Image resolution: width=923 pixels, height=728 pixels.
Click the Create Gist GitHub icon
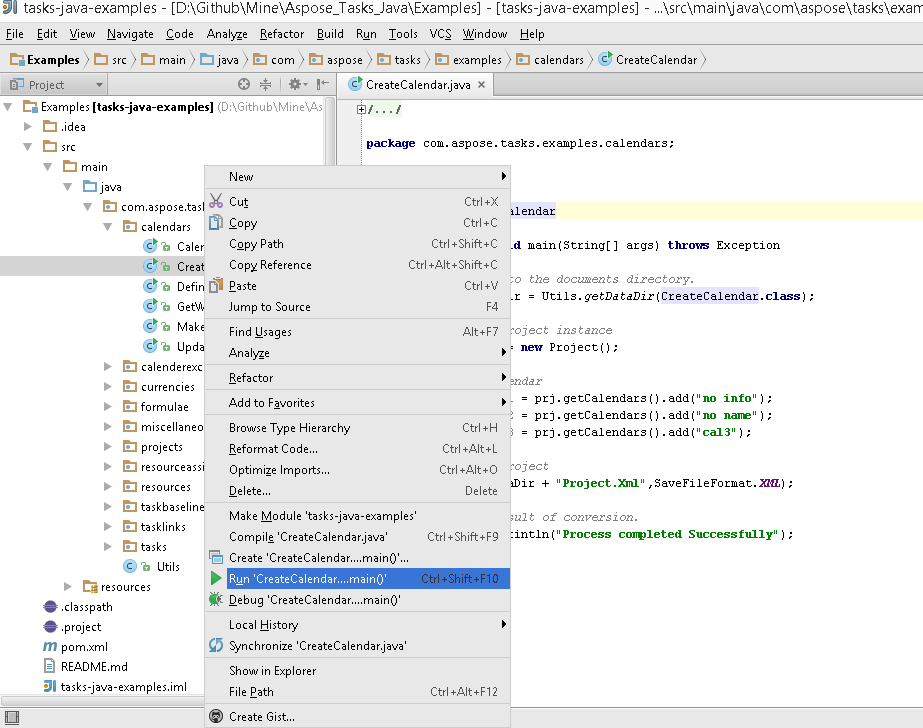216,717
